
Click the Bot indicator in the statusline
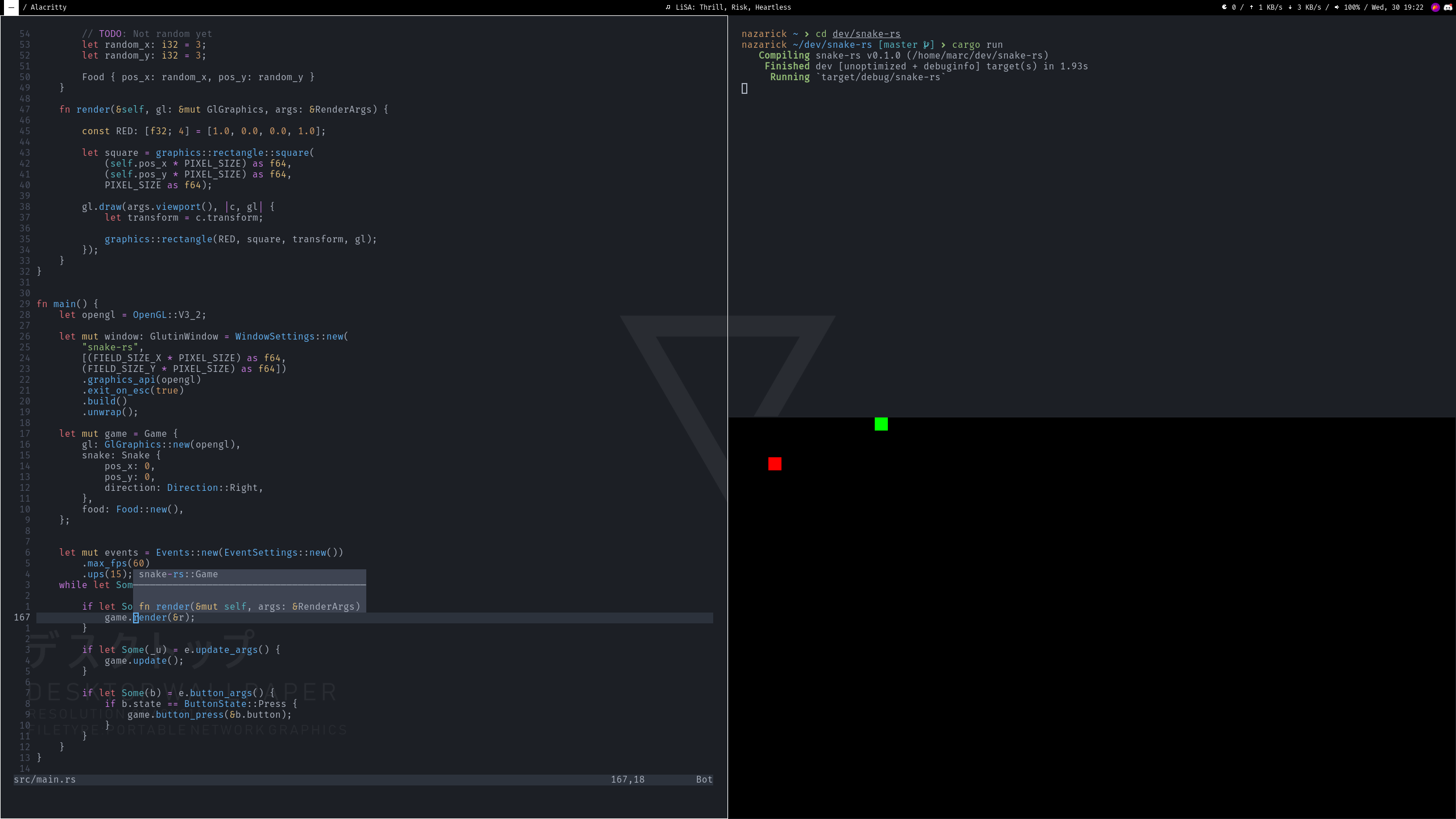[x=704, y=779]
